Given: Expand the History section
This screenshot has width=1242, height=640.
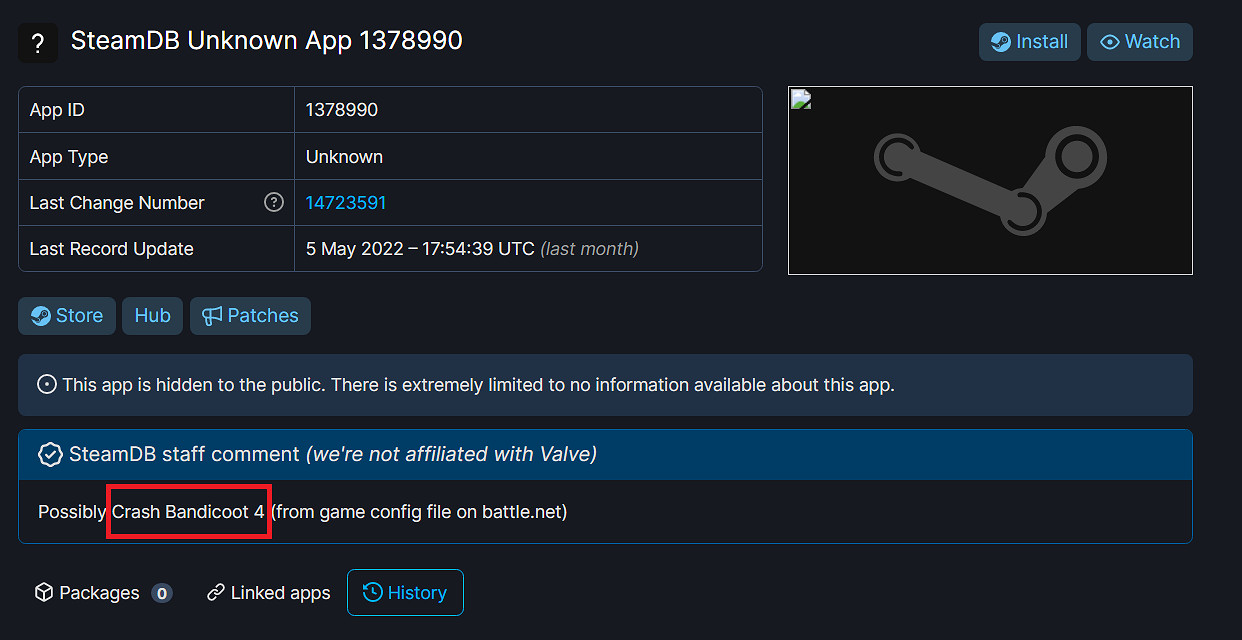Looking at the screenshot, I should point(405,592).
